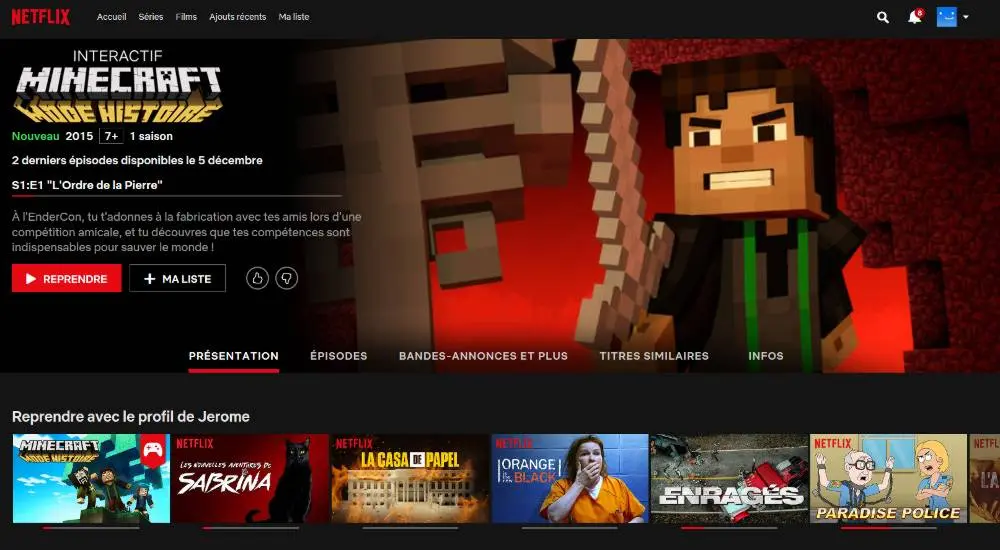Open the La Casa de Papel thumbnail

[x=410, y=479]
